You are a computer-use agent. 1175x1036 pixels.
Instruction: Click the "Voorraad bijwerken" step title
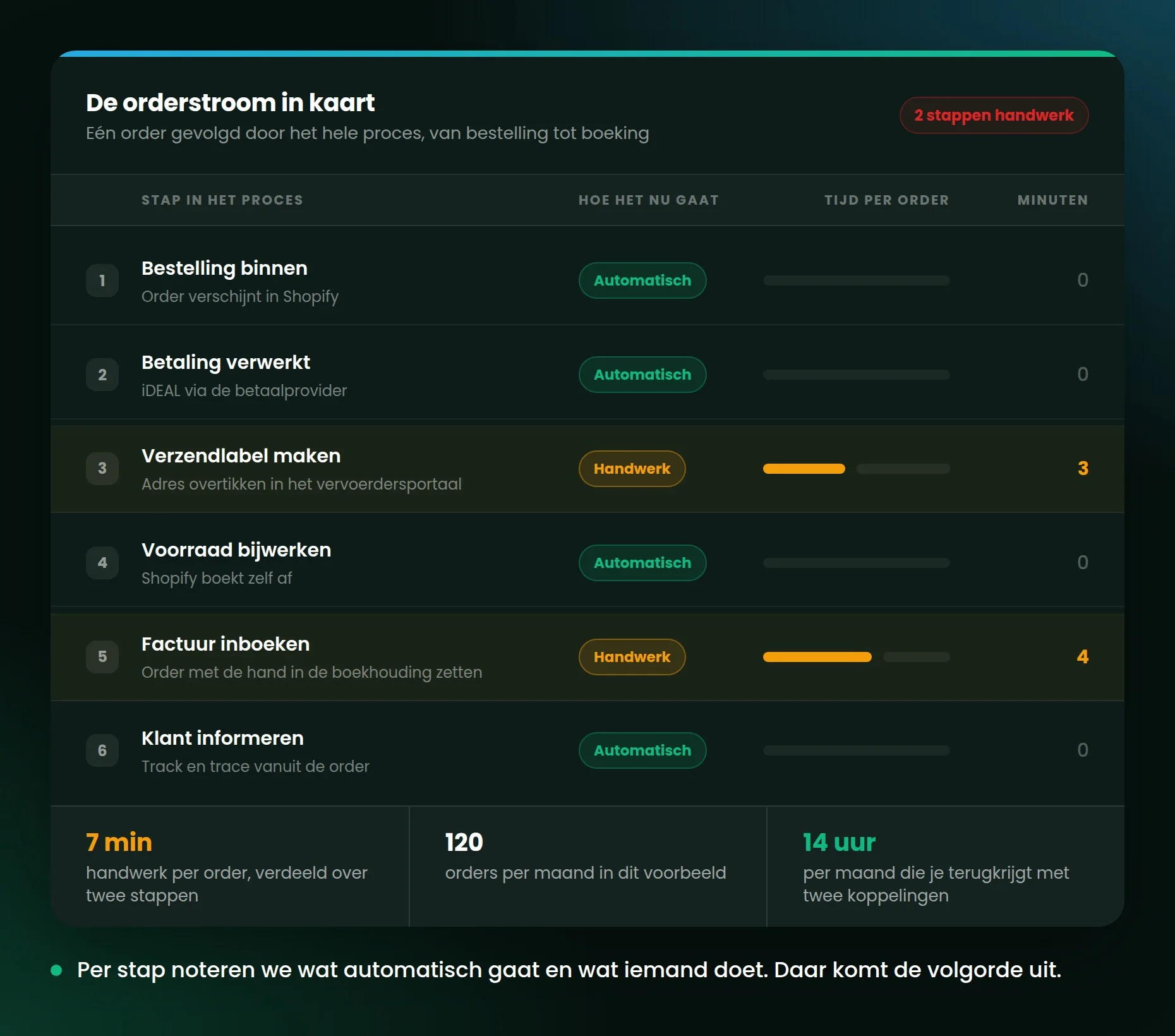(236, 550)
